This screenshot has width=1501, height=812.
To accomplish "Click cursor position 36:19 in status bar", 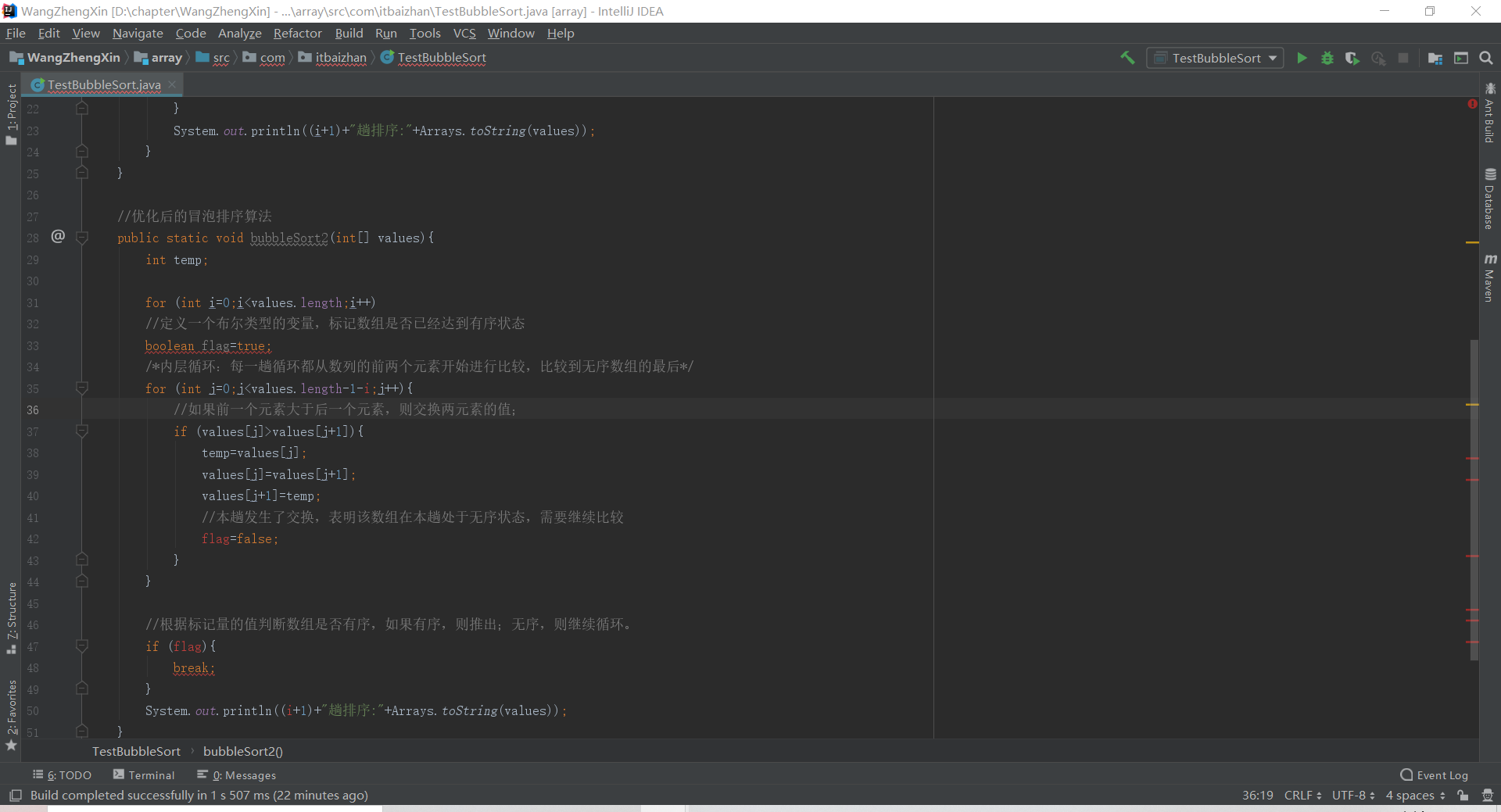I will [x=1257, y=795].
